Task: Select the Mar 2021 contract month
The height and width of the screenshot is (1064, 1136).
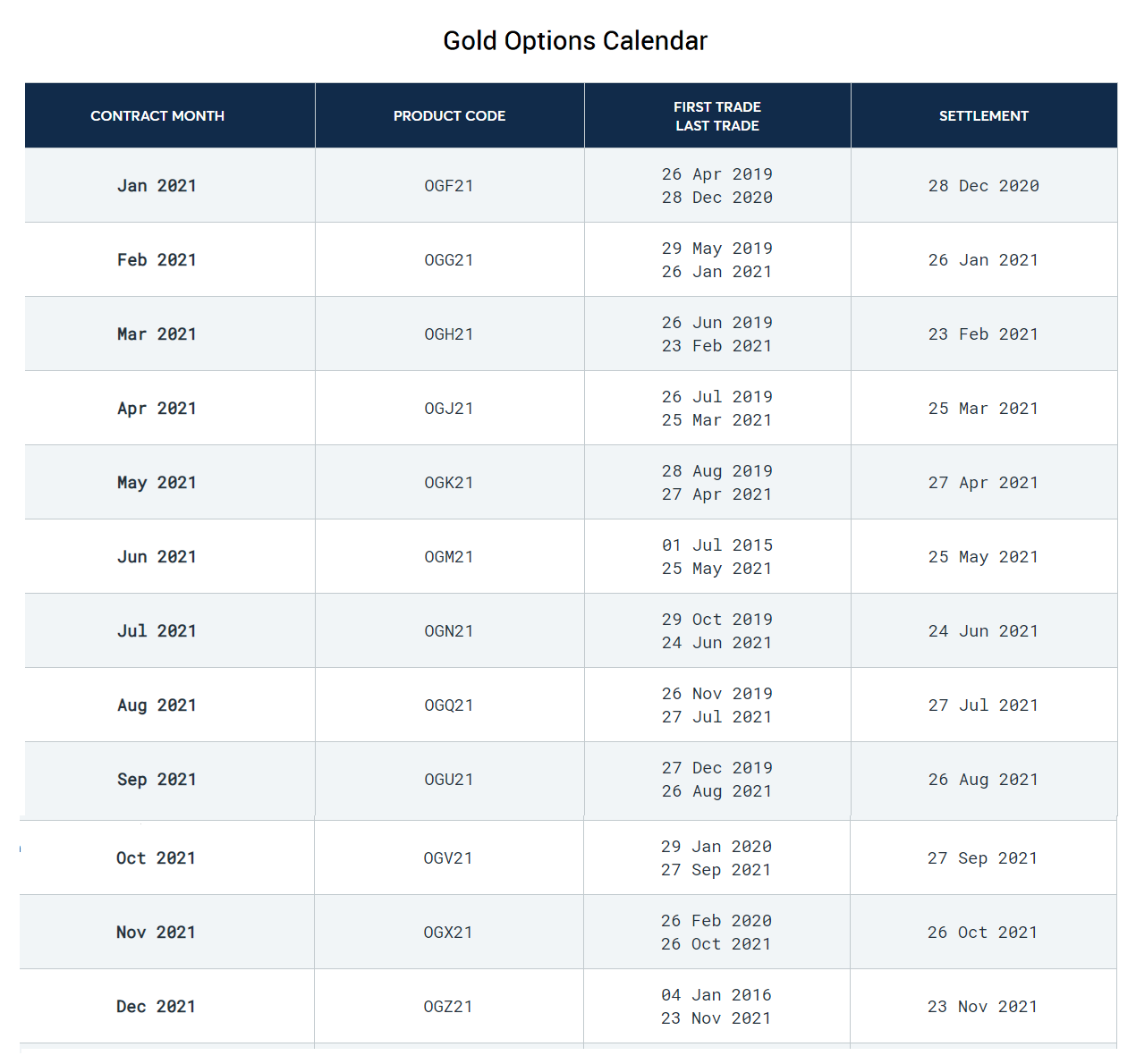Action: (157, 334)
